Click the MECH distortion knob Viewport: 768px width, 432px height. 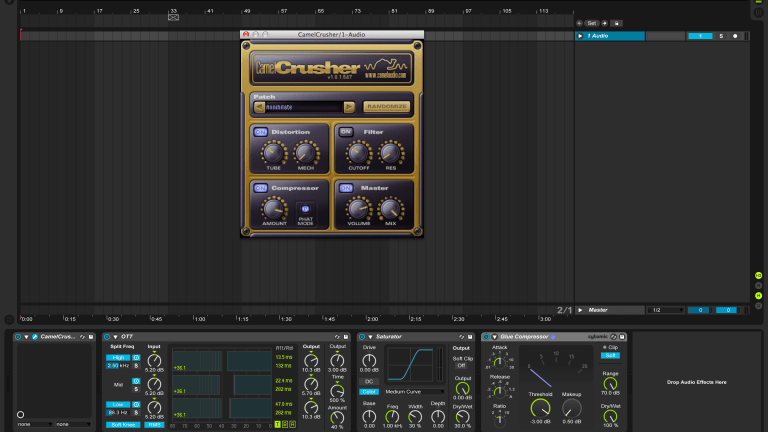pyautogui.click(x=306, y=153)
